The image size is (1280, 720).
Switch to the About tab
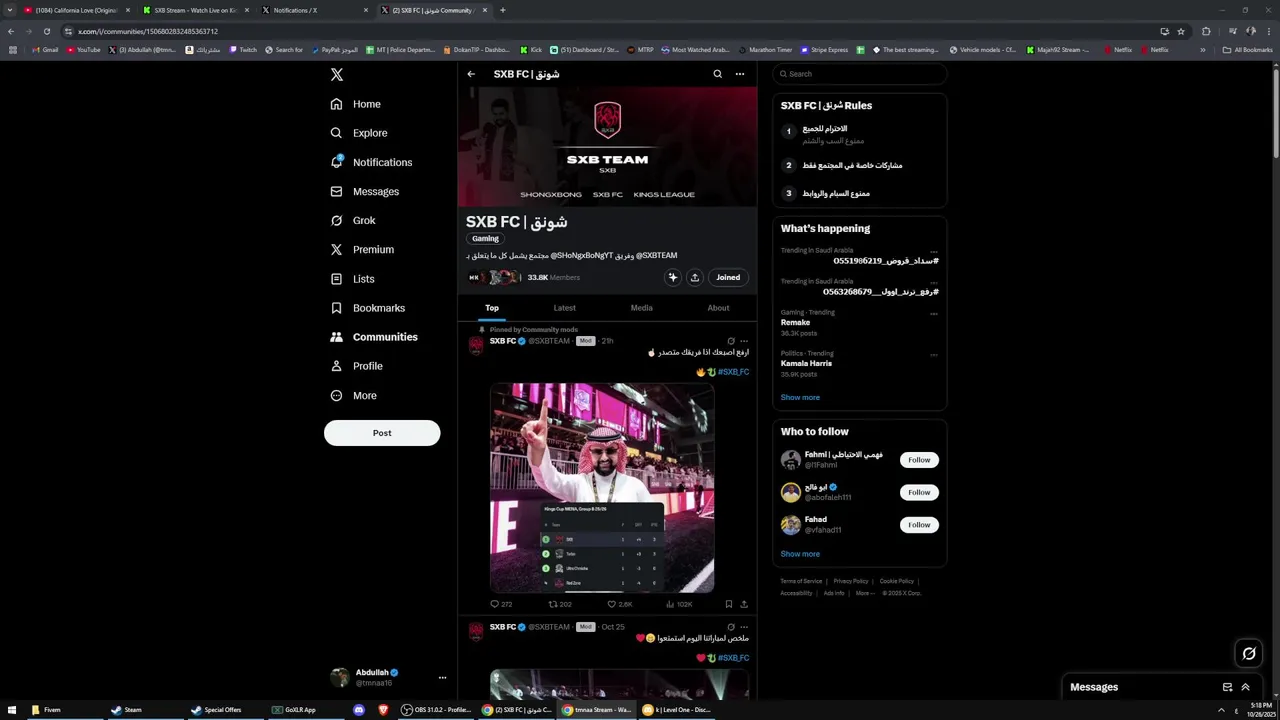point(718,308)
